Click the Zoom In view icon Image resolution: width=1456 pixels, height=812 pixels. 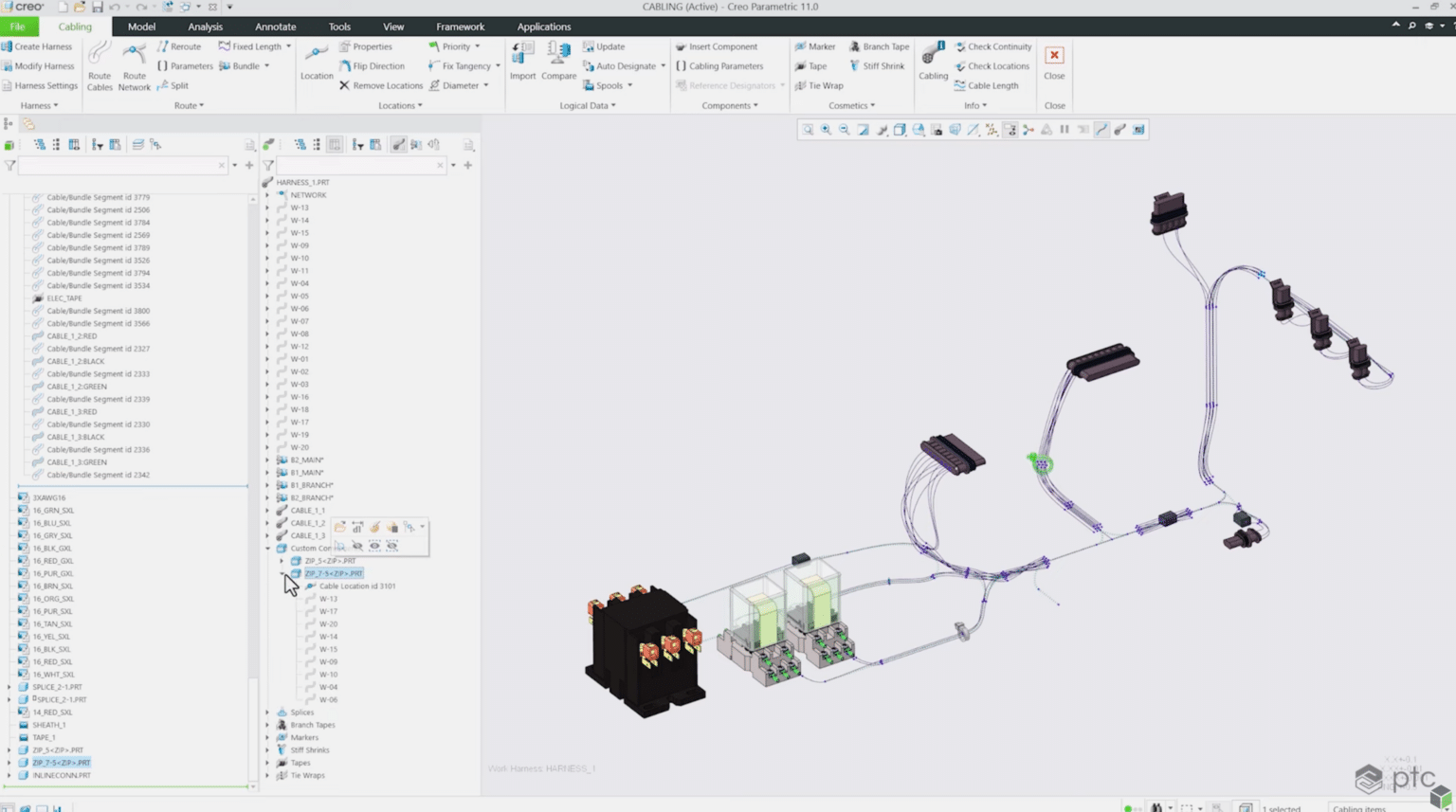(x=826, y=130)
